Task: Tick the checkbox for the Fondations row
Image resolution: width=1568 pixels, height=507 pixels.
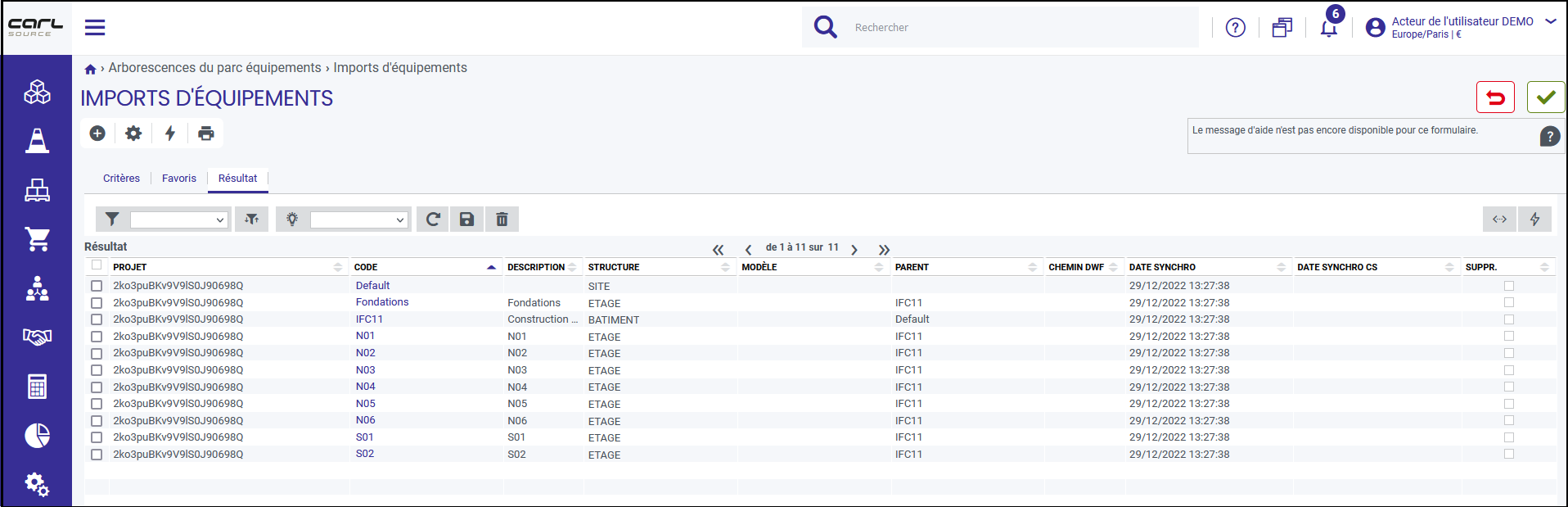Action: pyautogui.click(x=97, y=303)
